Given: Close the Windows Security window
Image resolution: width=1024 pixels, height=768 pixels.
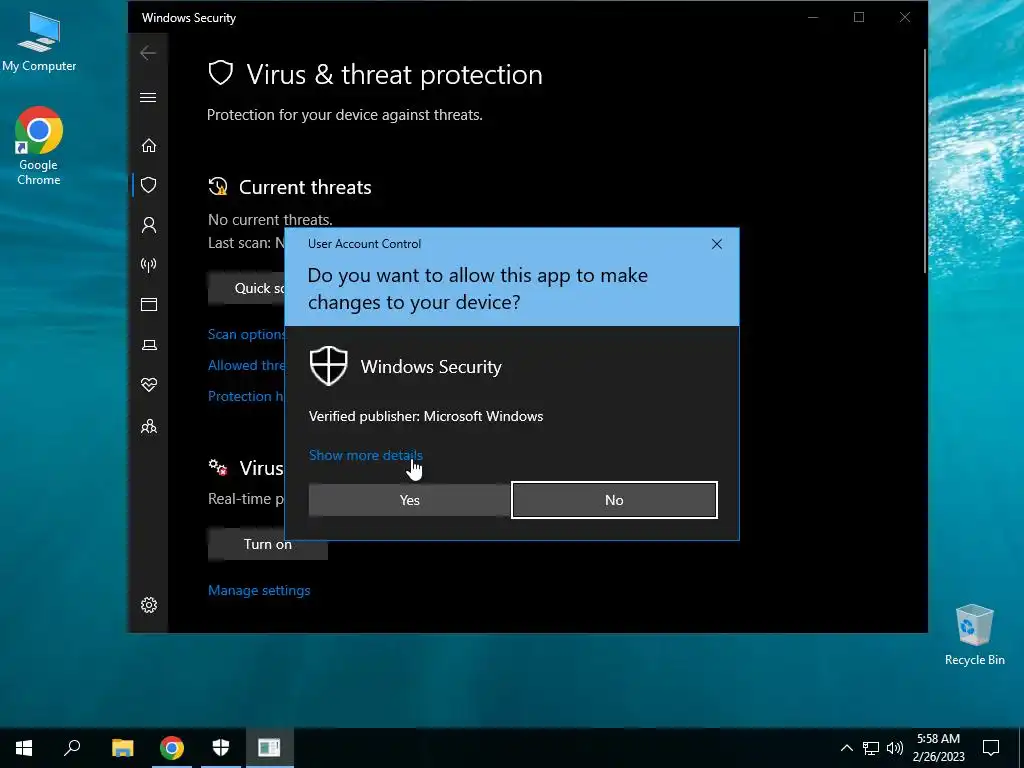Looking at the screenshot, I should pos(904,18).
